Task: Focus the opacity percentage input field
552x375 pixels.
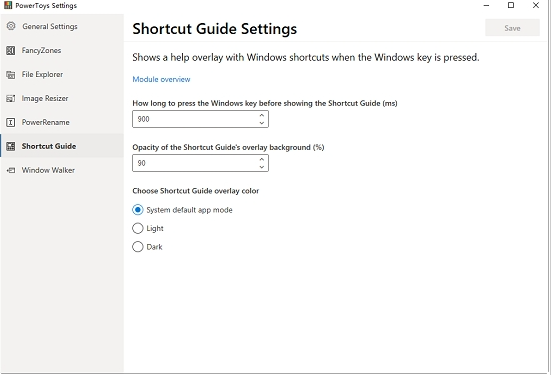Action: [x=200, y=163]
